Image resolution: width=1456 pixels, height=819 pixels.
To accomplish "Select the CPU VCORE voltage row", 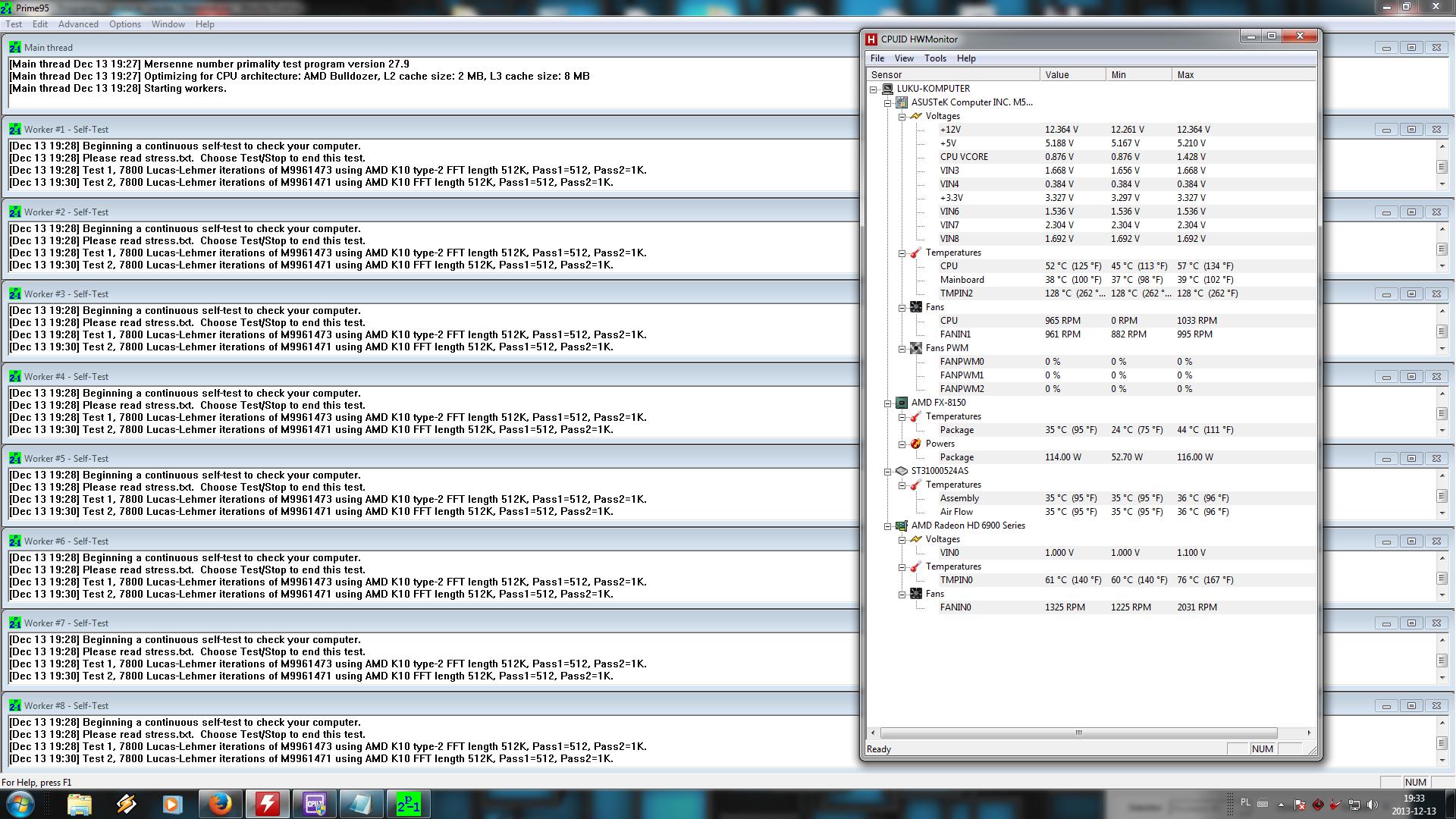I will click(964, 157).
